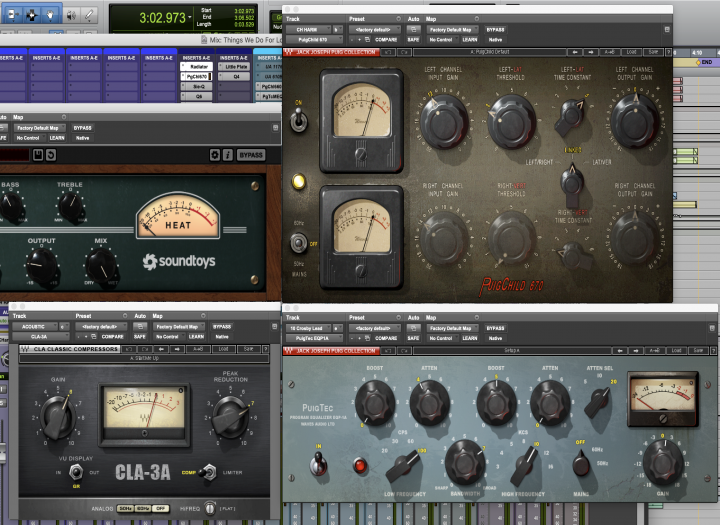Screen dimensions: 720x525
Task: Click the Waves logo in PuigTec EQP1A bar
Action: 289,351
